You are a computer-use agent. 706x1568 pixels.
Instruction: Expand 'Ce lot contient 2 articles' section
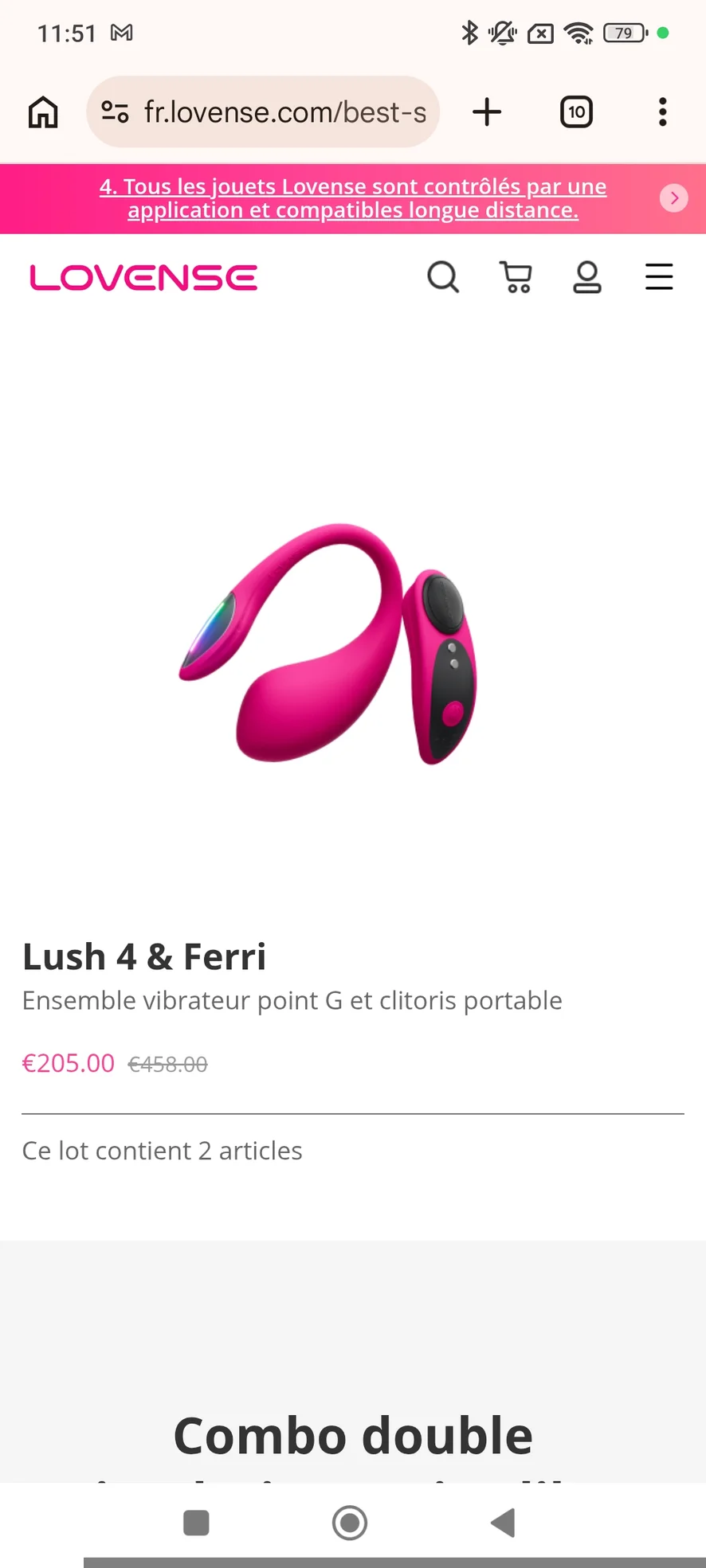(163, 1151)
